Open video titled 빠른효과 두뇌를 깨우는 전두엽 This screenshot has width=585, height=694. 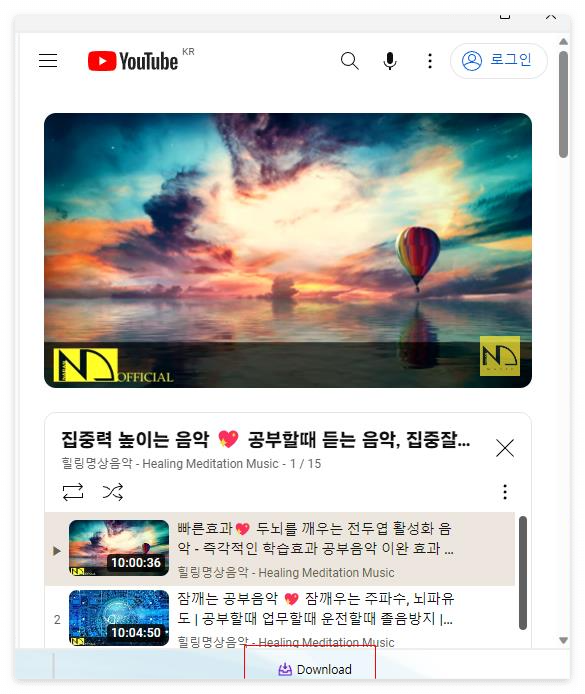click(x=315, y=538)
